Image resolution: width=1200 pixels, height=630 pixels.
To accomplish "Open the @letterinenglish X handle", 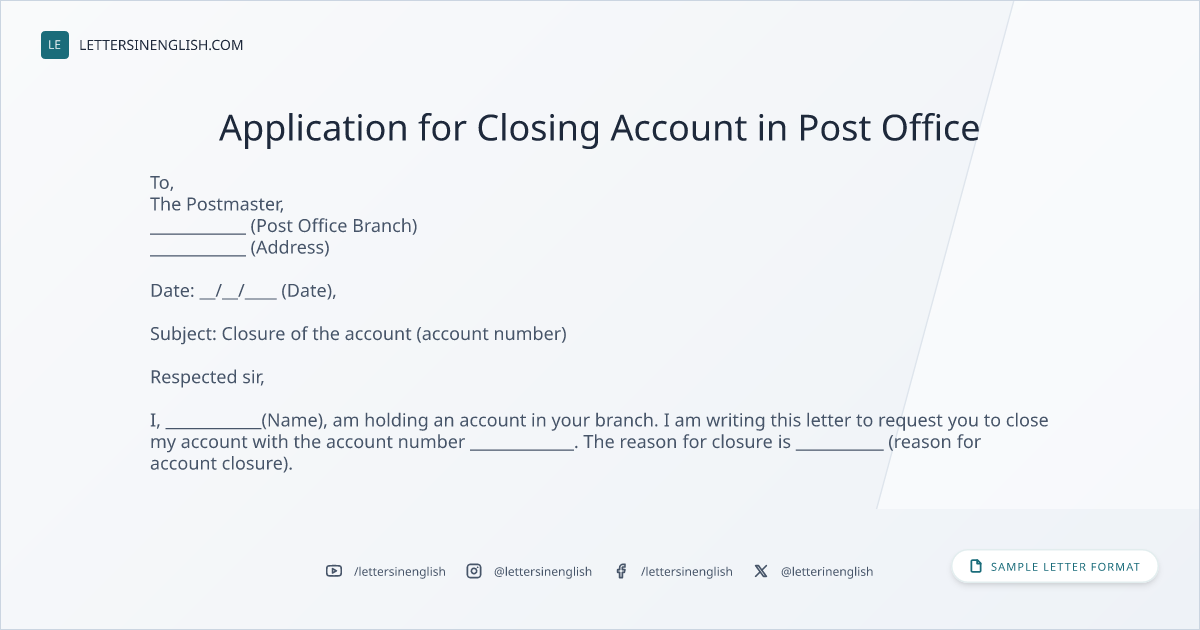I will click(x=827, y=571).
